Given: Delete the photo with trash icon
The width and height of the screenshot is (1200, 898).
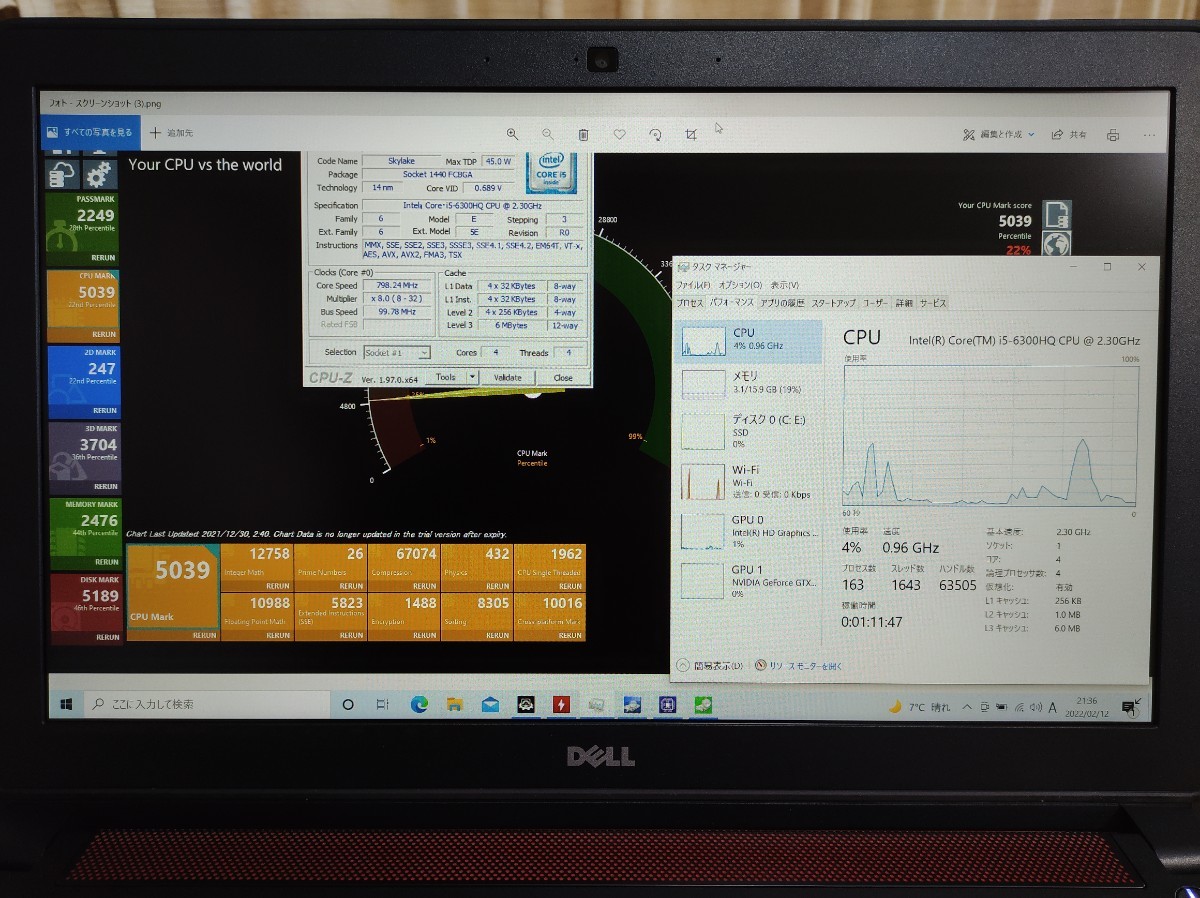Looking at the screenshot, I should 583,134.
